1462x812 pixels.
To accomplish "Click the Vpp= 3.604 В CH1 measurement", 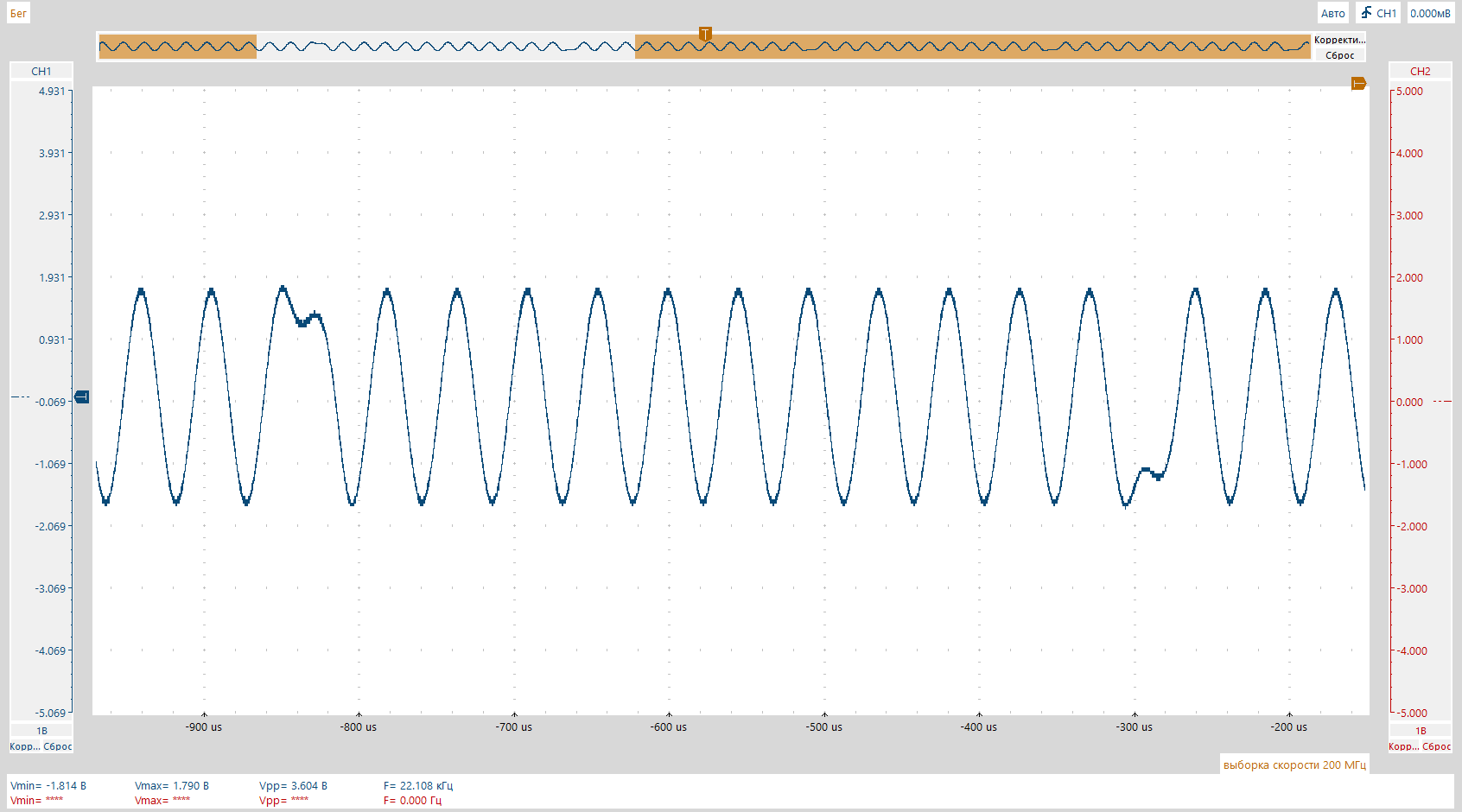I will pyautogui.click(x=293, y=786).
